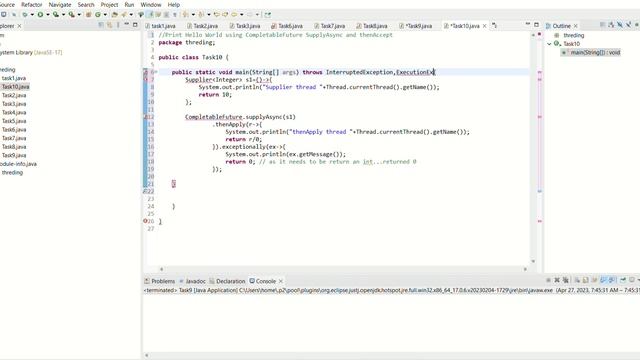Toggle Block Selection Mode in toolbar
Viewport: 640px width, 360px height.
tap(166, 15)
